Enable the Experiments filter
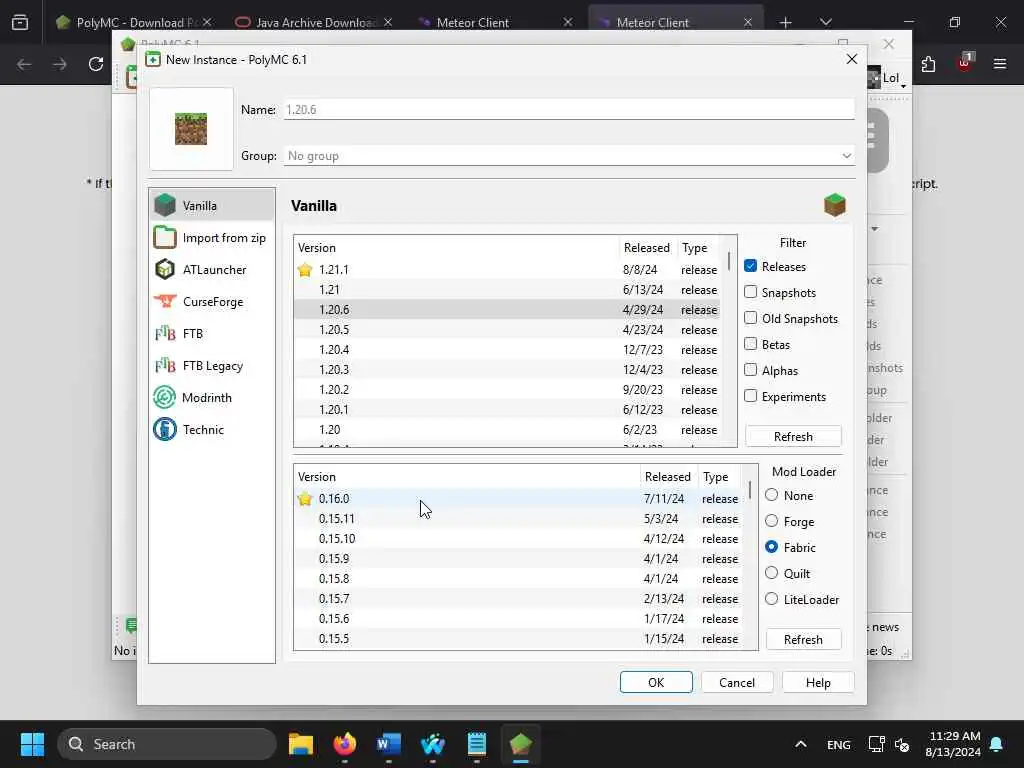Viewport: 1024px width, 768px height. coord(750,396)
